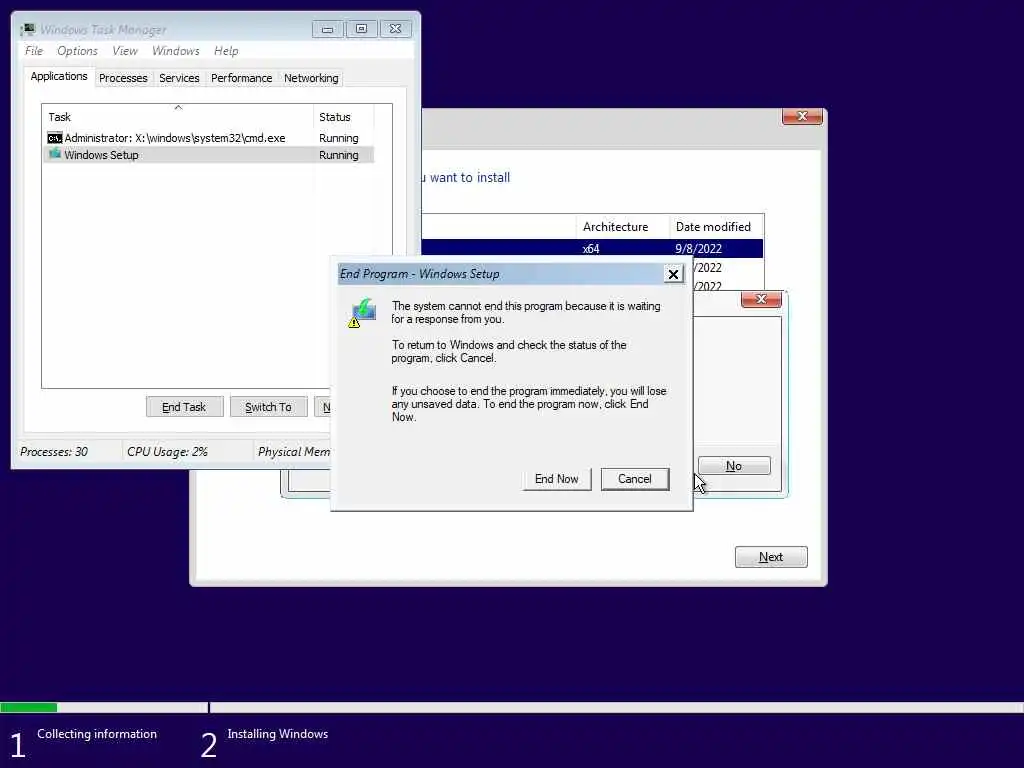Close the Windows Setup window
Viewport: 1024px width, 768px height.
(x=802, y=116)
